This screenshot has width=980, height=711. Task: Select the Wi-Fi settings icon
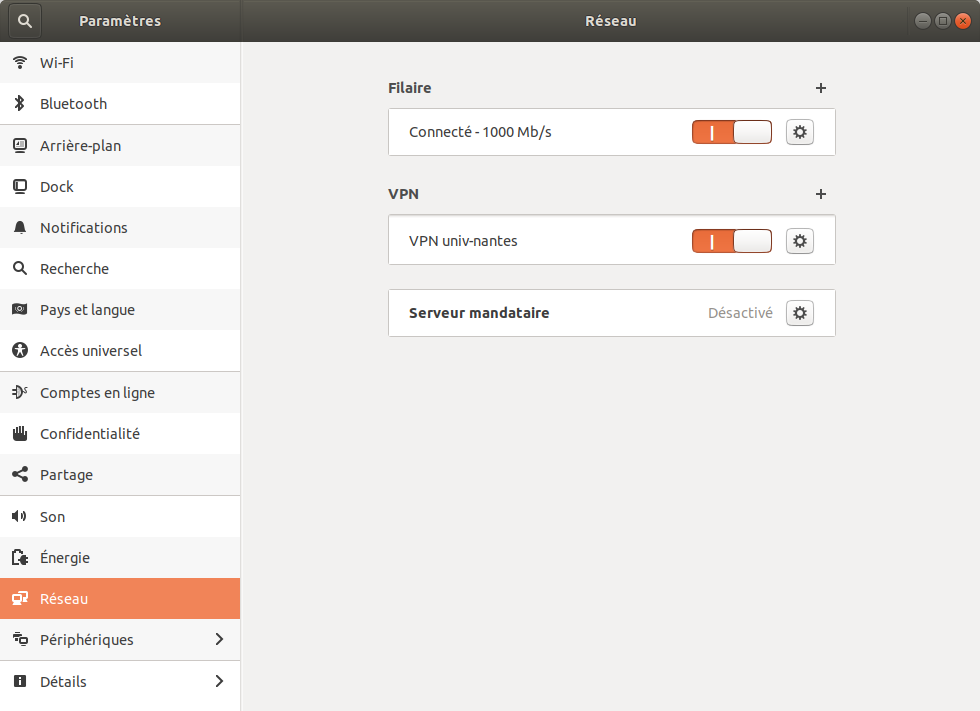(x=18, y=62)
